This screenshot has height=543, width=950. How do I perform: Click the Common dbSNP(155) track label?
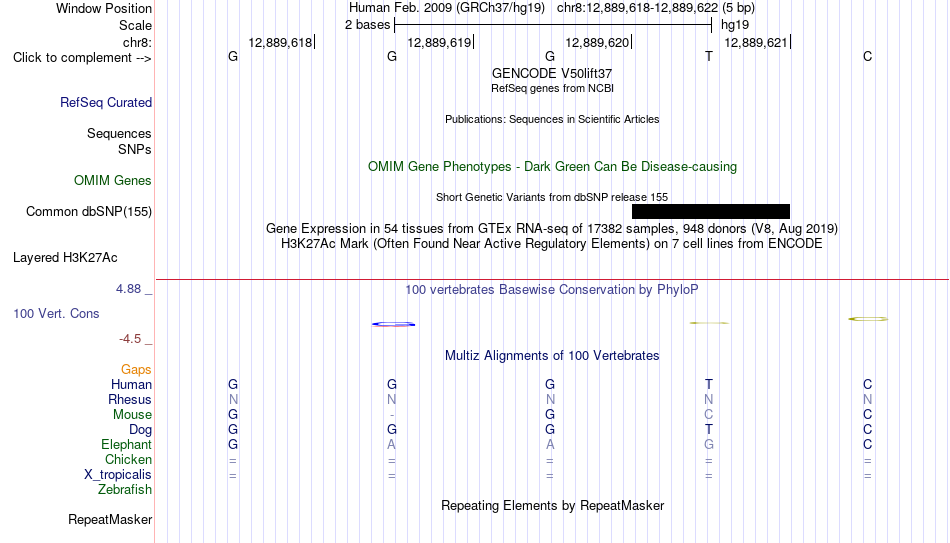(89, 212)
